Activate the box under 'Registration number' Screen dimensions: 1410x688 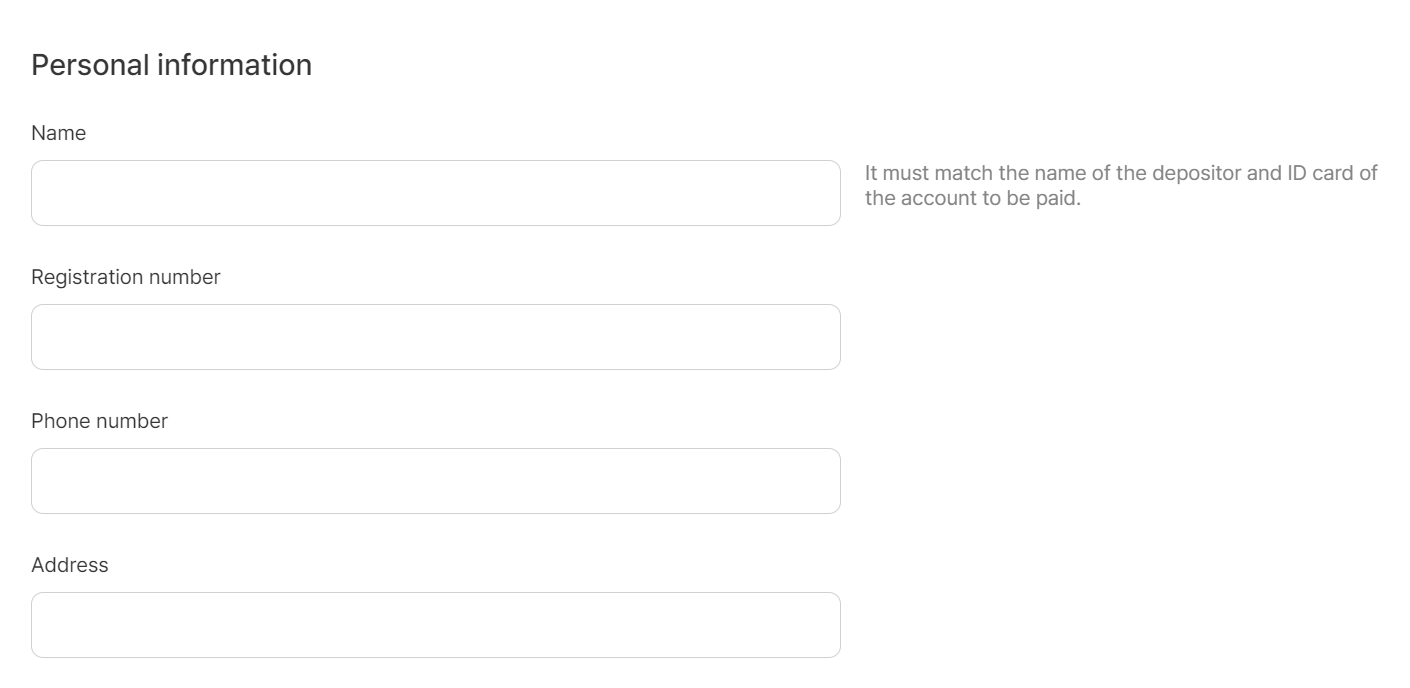click(x=435, y=337)
